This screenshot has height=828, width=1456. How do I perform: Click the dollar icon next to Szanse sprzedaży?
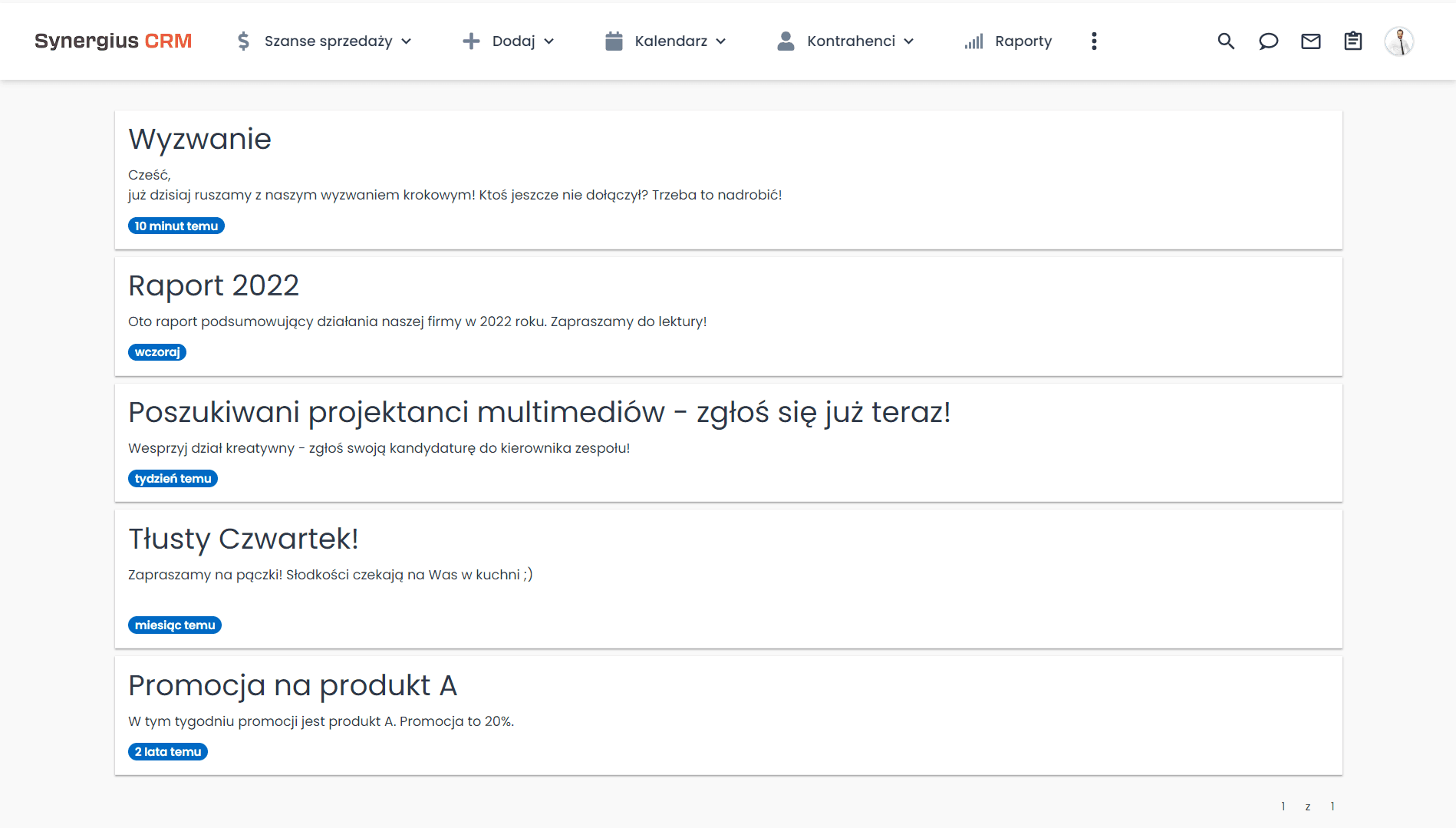tap(243, 41)
